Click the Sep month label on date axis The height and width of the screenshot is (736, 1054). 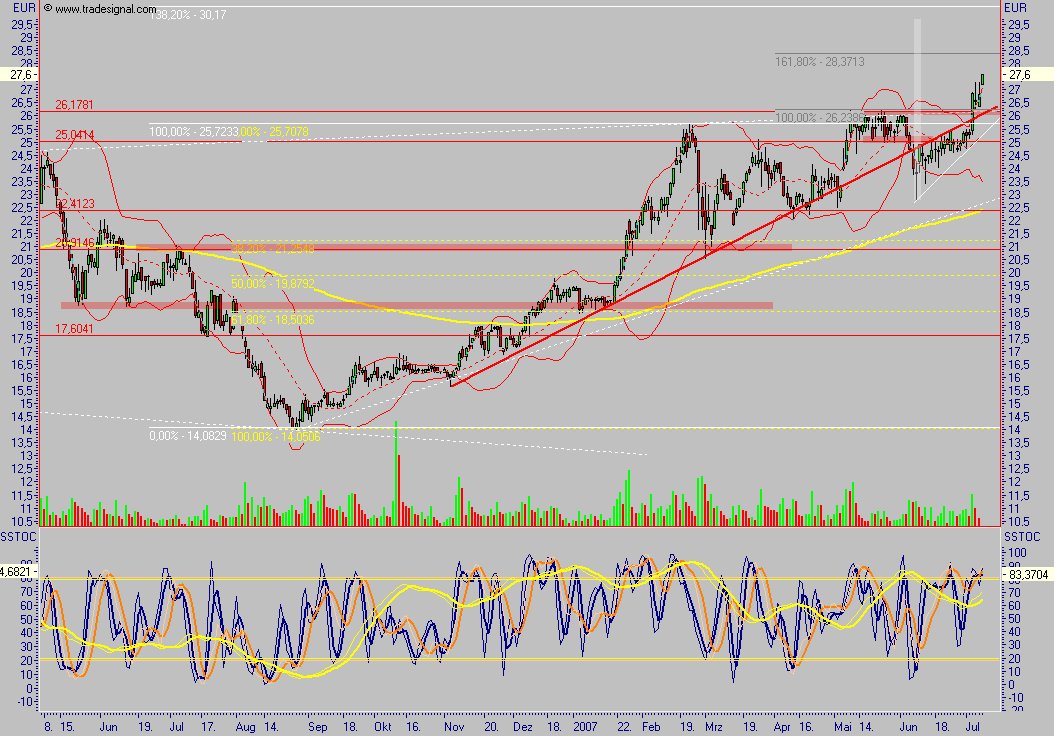(x=318, y=727)
